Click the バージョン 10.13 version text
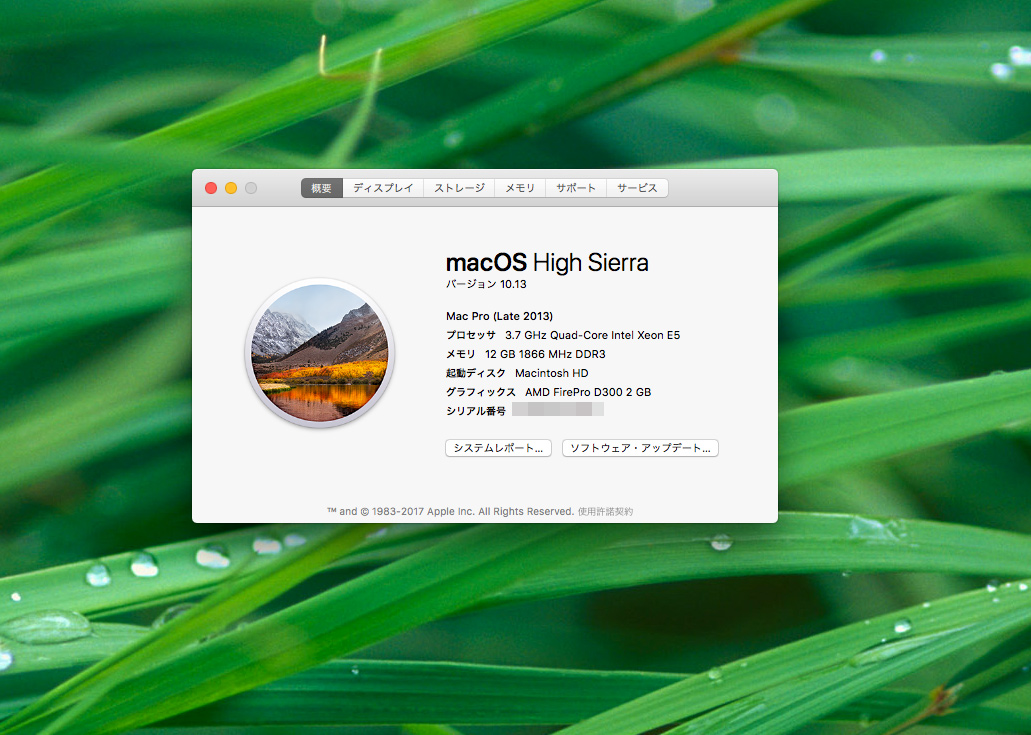 pos(486,284)
